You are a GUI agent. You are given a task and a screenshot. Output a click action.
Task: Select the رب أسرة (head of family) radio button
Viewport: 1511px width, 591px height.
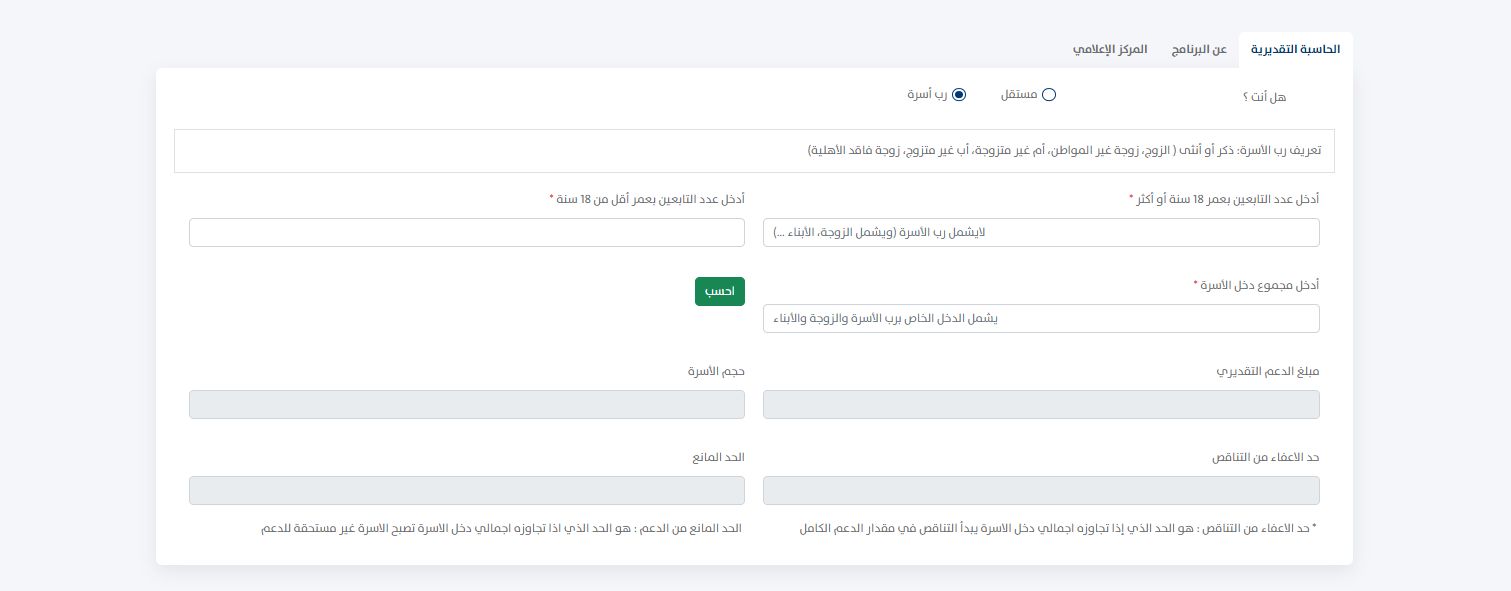959,94
